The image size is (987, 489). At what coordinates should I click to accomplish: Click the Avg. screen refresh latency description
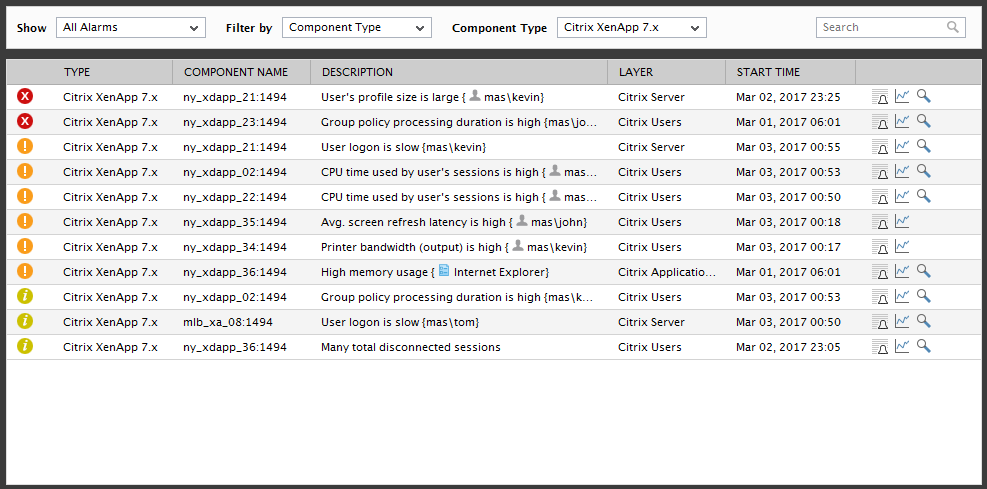click(454, 222)
